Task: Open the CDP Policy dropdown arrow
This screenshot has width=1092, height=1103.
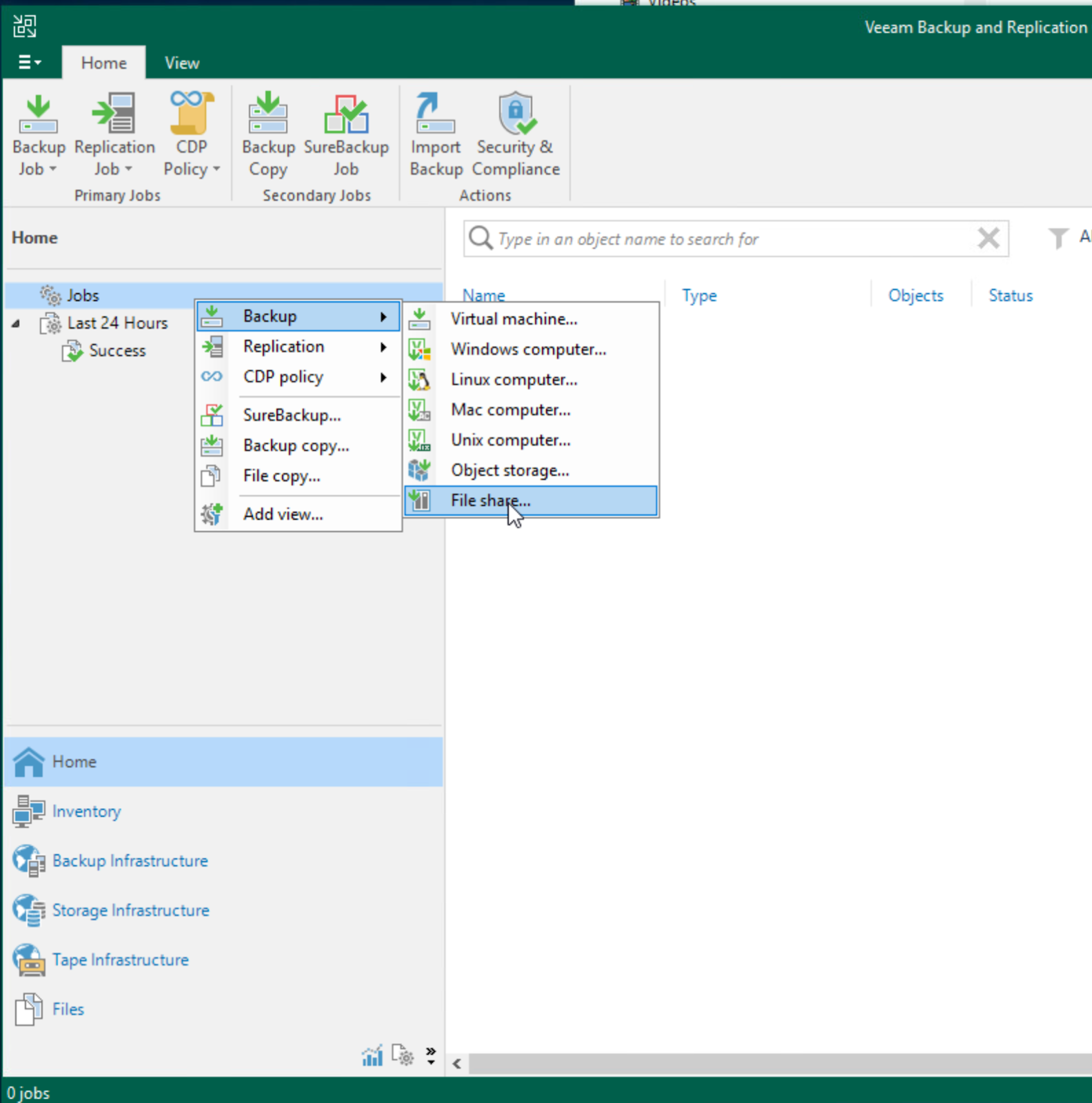Action: [x=216, y=169]
